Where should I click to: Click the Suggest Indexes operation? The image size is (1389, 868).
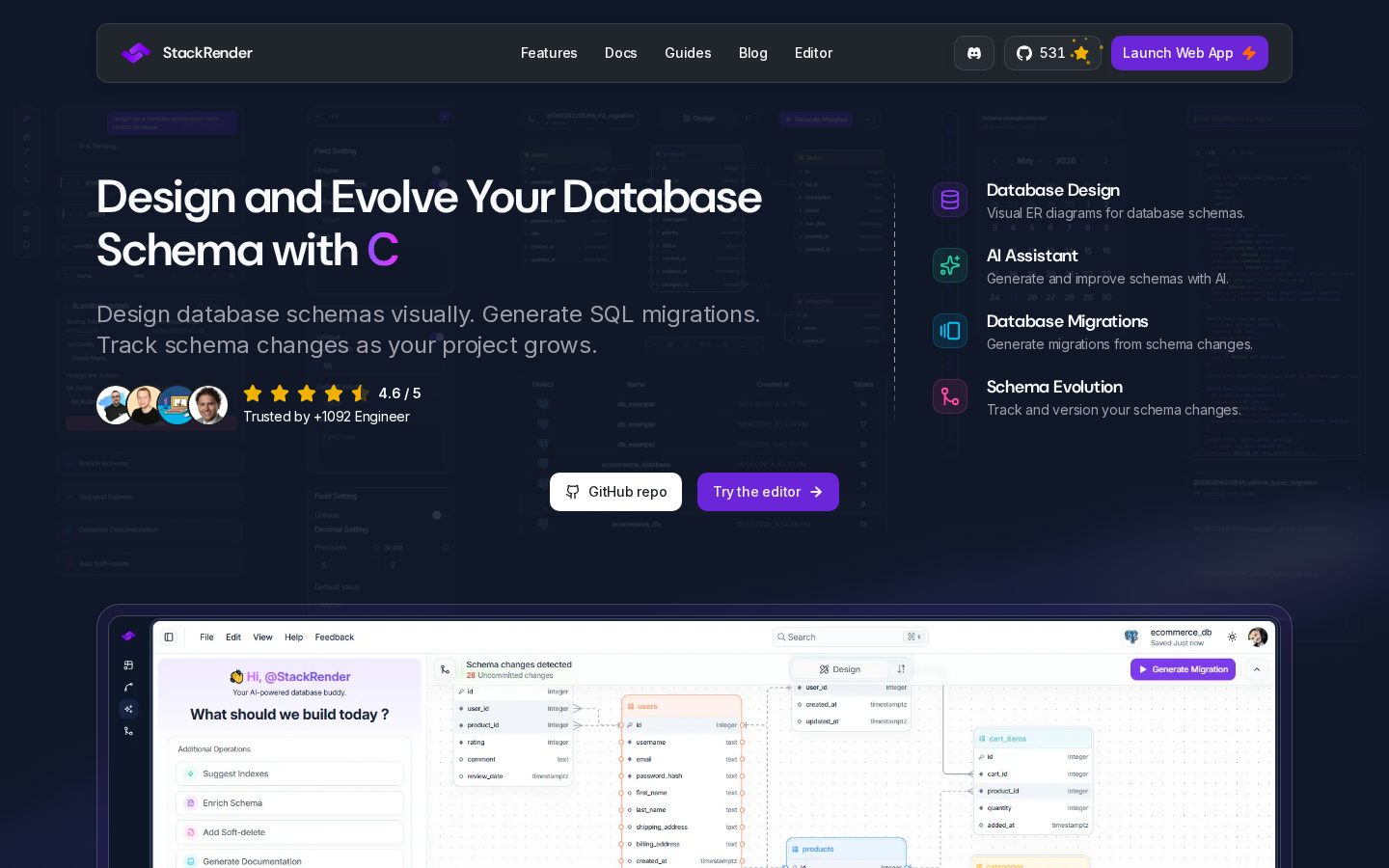point(289,773)
